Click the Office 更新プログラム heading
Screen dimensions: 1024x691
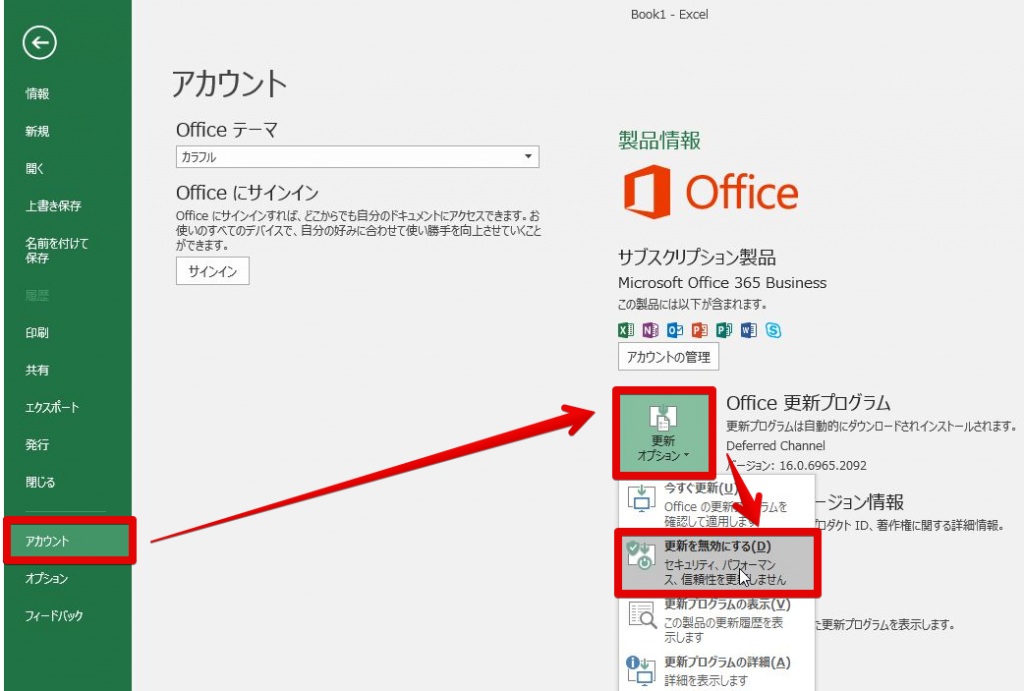coord(808,402)
